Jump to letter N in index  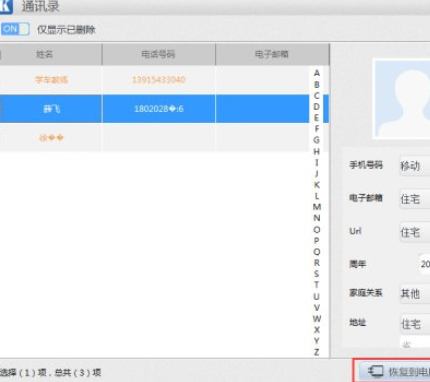(317, 218)
